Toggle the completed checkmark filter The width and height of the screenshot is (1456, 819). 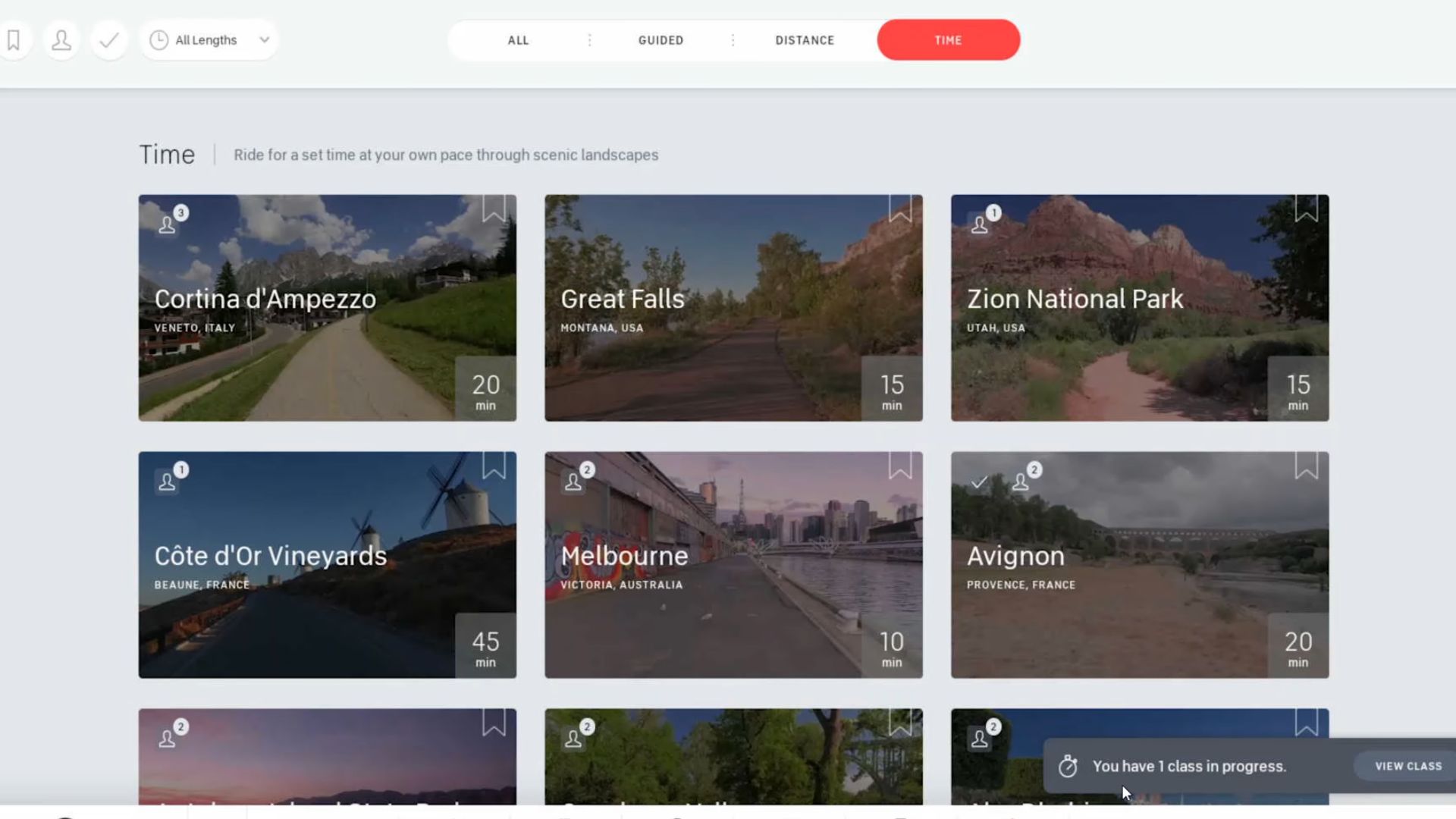[x=109, y=40]
